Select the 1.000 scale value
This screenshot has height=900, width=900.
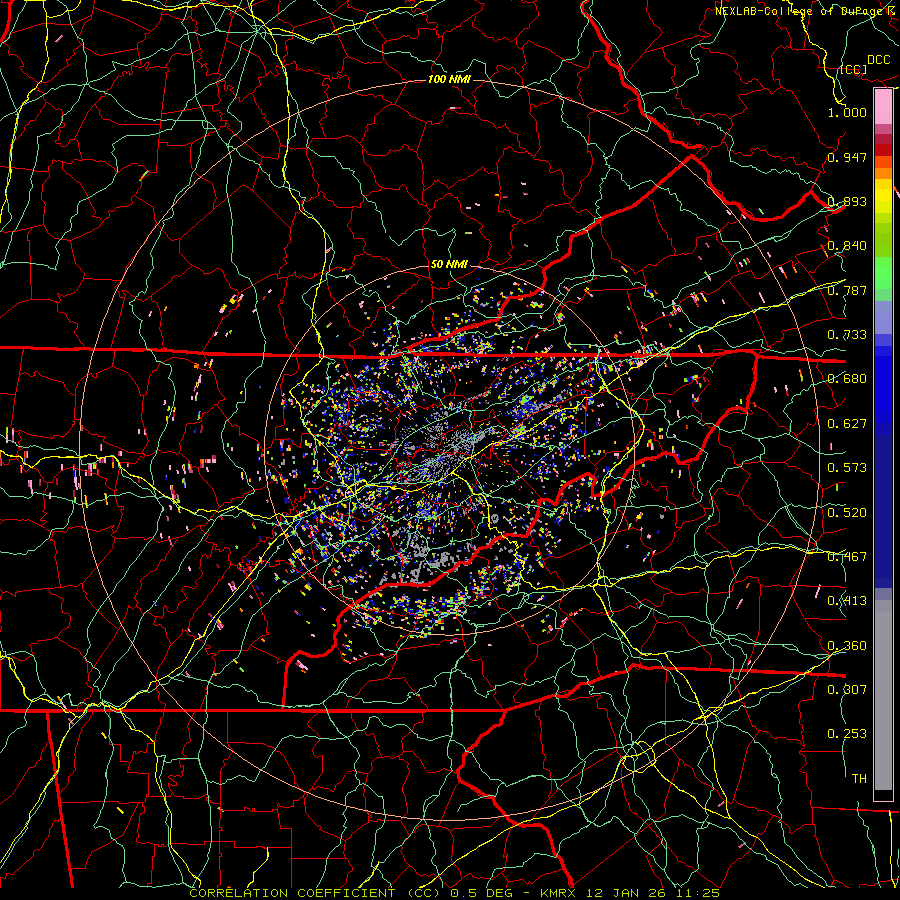coord(847,112)
